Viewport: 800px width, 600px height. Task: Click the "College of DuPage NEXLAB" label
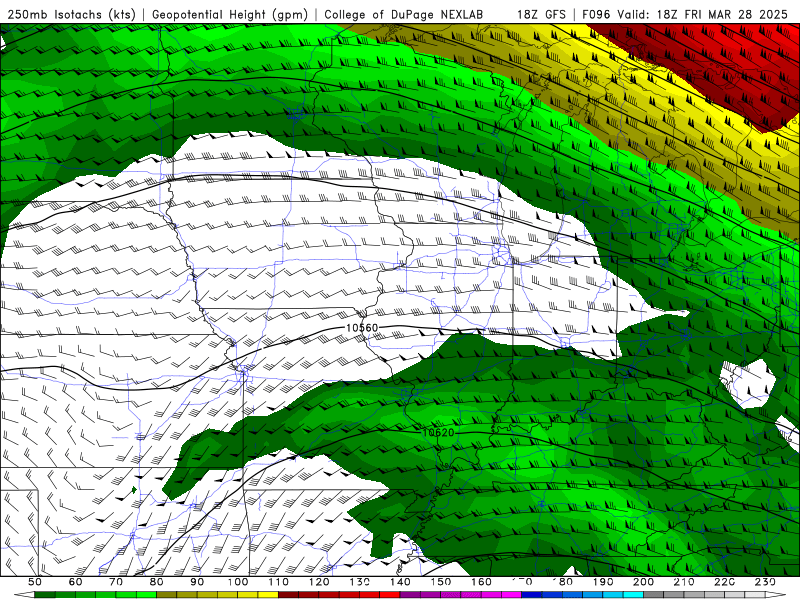click(404, 14)
